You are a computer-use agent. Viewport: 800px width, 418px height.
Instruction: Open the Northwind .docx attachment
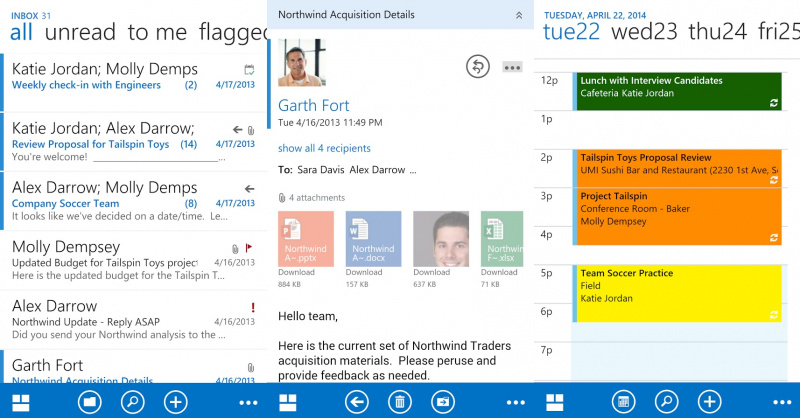(x=373, y=238)
